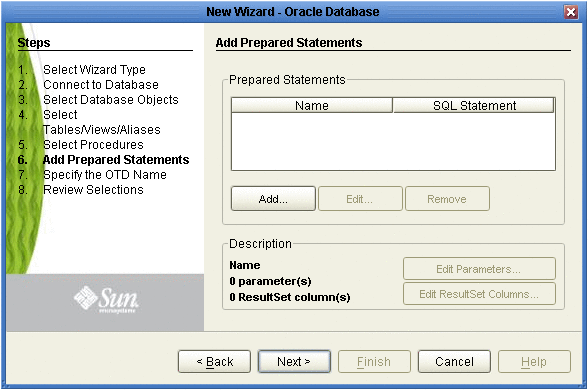Select step 'Specify the OTD Name'
This screenshot has height=391, width=588.
coord(105,175)
